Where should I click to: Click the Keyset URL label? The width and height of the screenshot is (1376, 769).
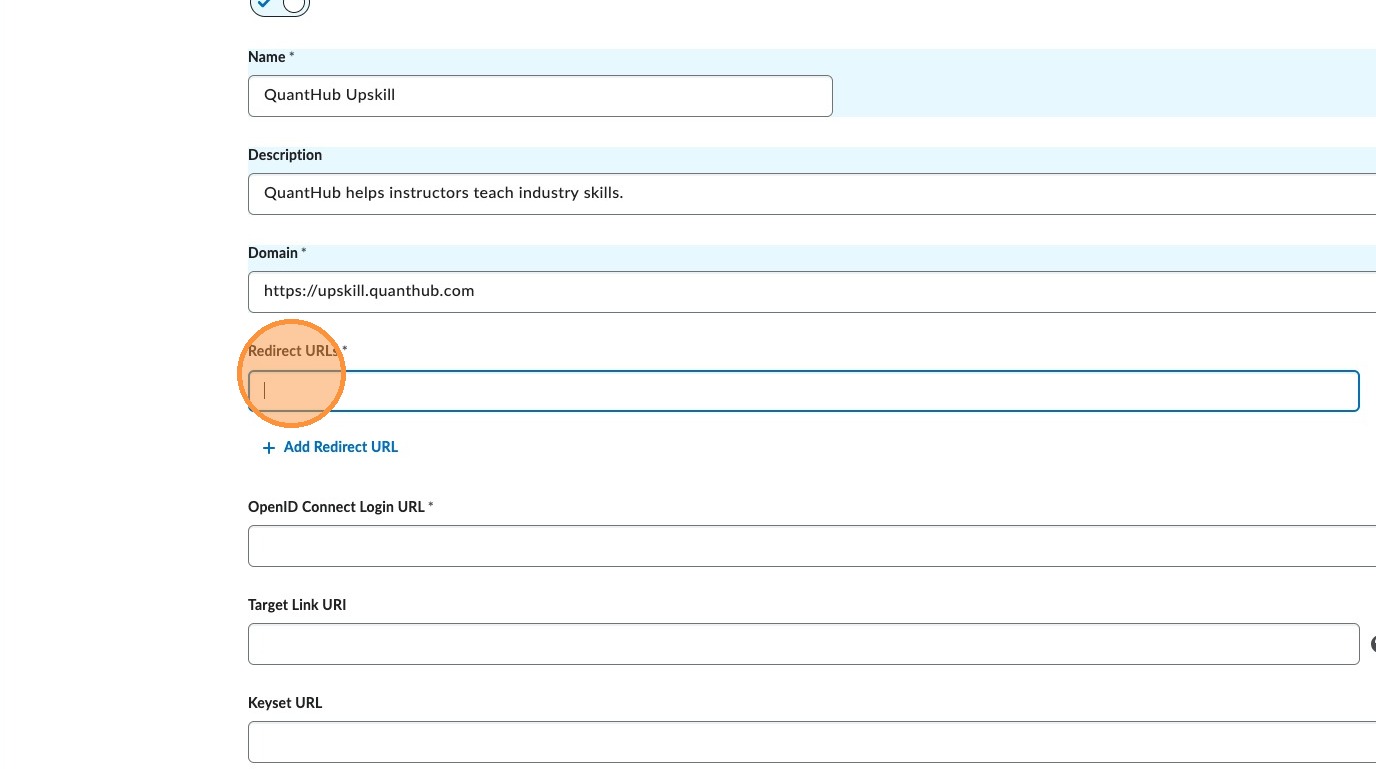tap(285, 703)
